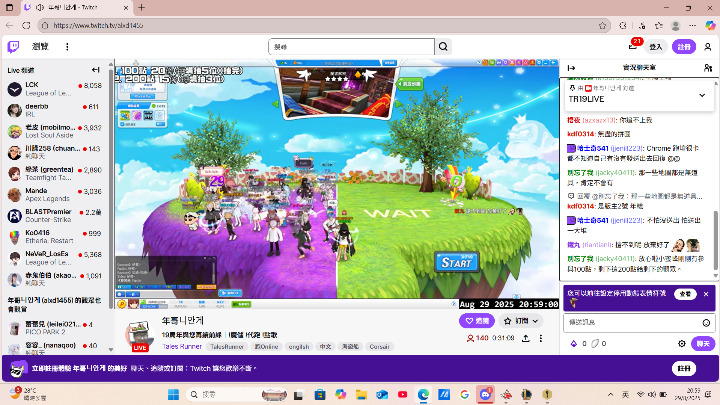Close the emote announcement banner in chat
Viewport: 720px width, 405px height.
pyautogui.click(x=707, y=294)
